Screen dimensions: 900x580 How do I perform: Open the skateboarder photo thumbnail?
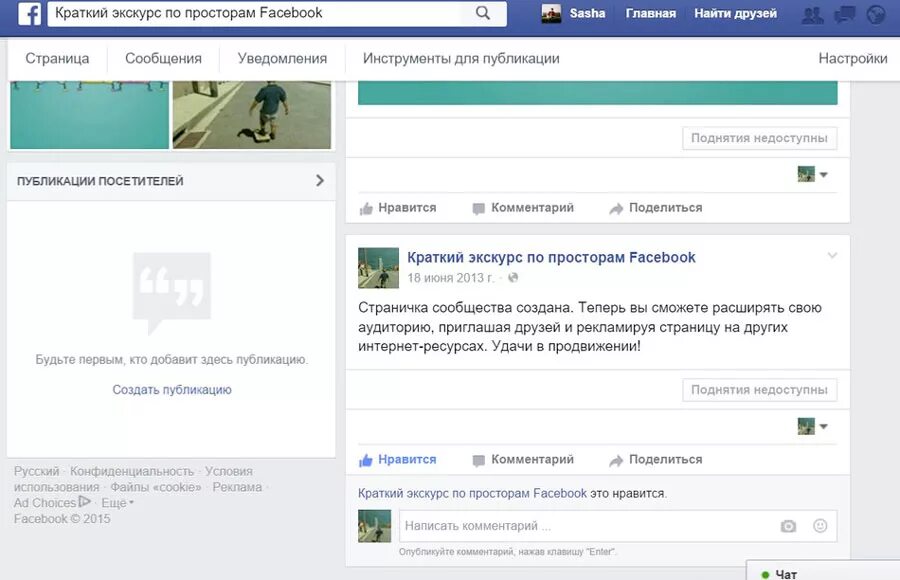coord(252,115)
